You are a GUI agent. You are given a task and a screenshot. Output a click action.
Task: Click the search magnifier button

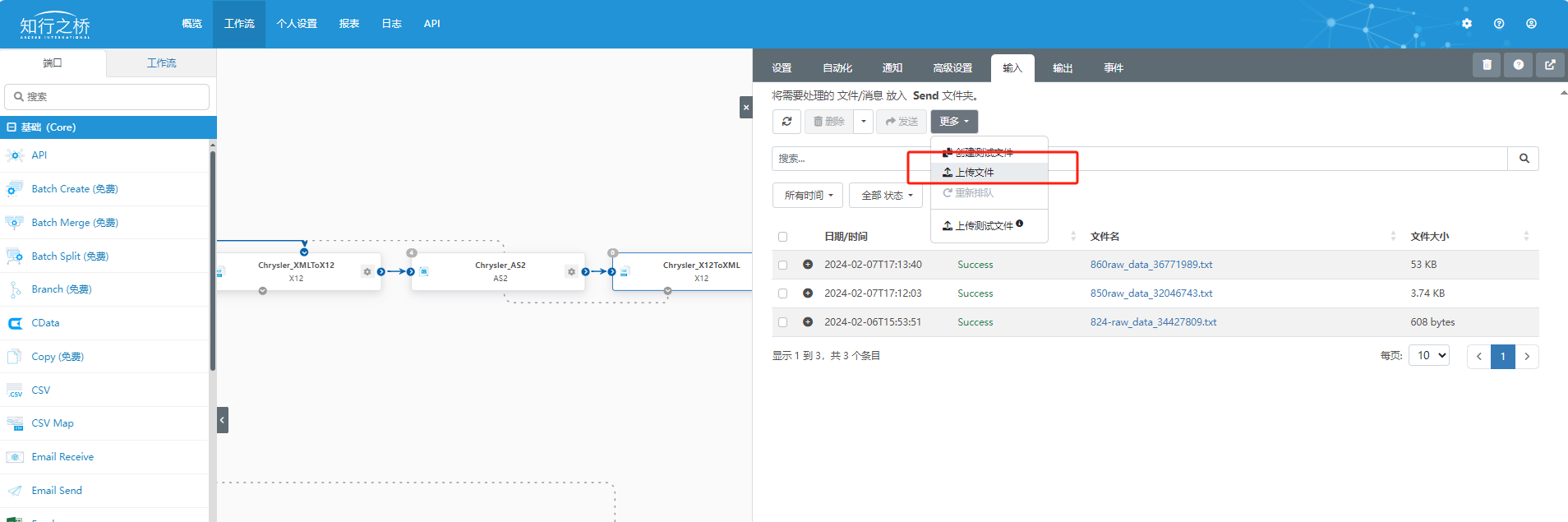pos(1524,159)
